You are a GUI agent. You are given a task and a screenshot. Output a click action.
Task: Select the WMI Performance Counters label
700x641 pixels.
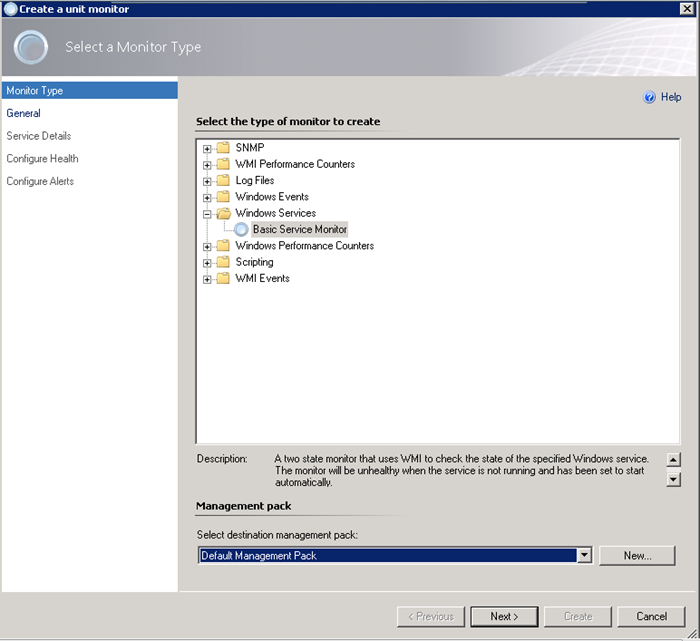(295, 164)
